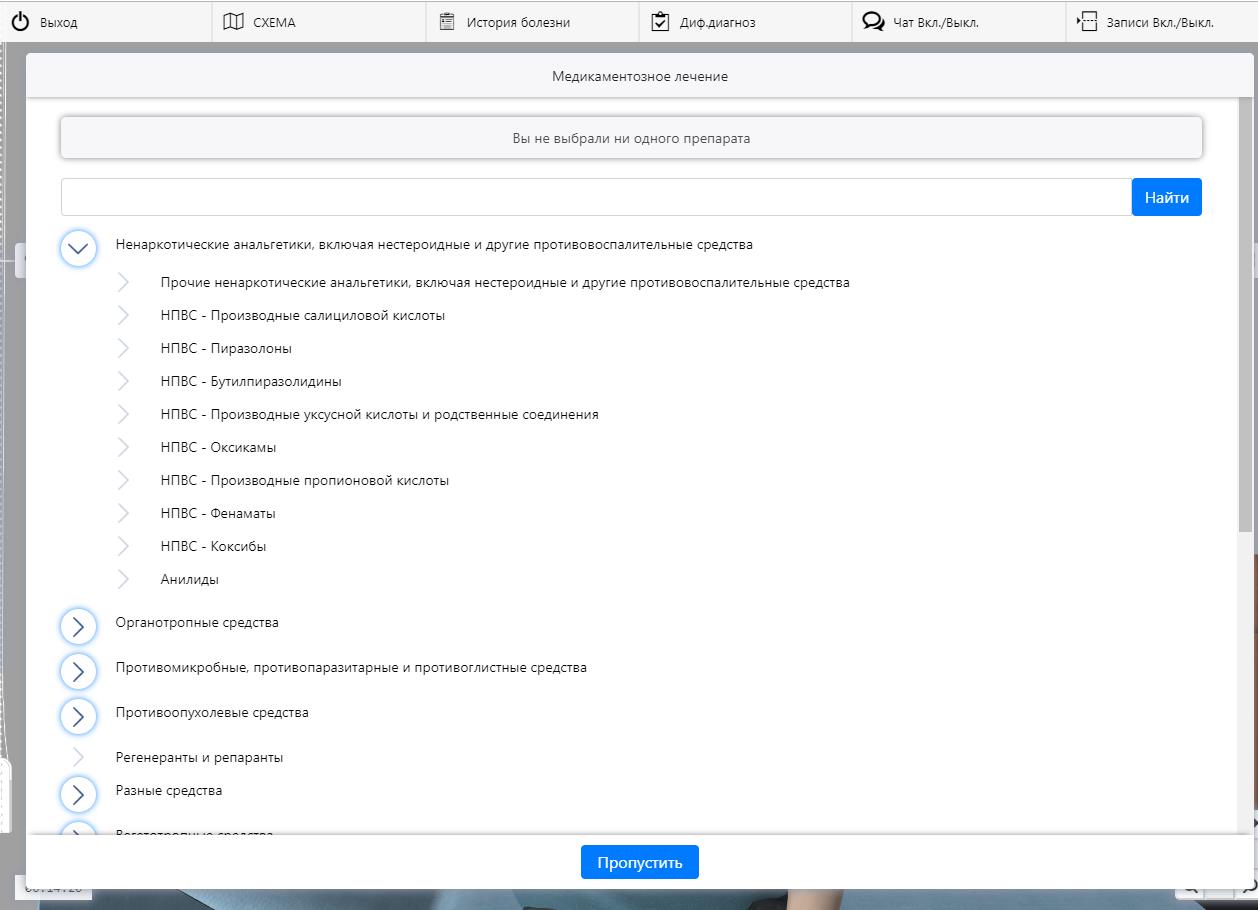
Task: Click the power icon next to Выход
Action: click(20, 22)
